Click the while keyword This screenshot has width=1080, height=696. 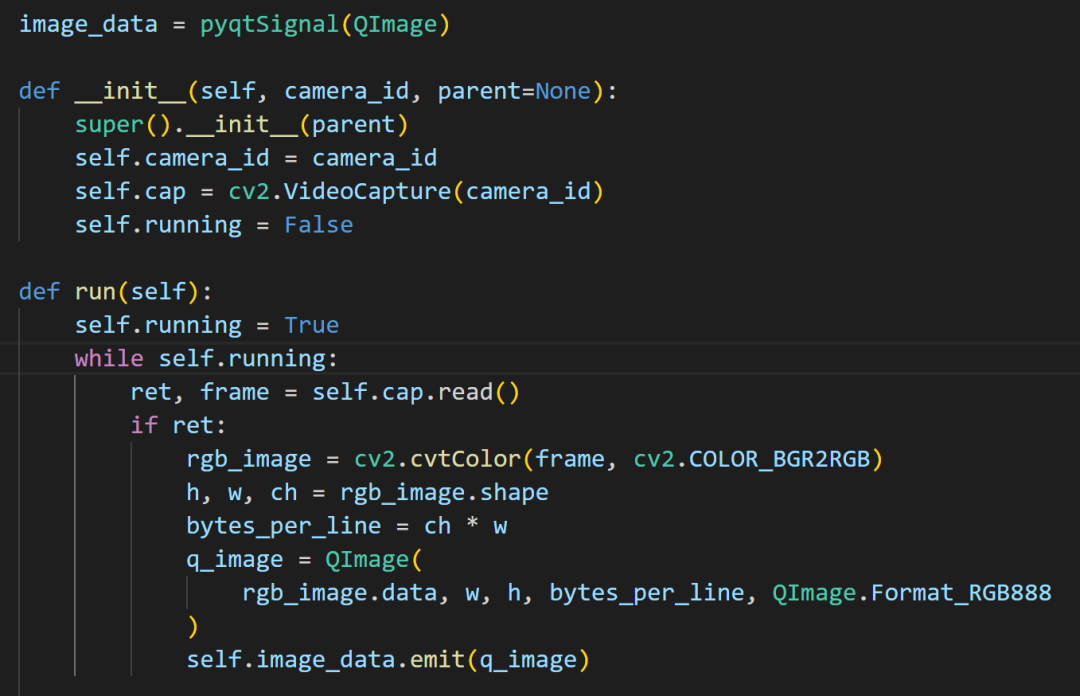109,358
